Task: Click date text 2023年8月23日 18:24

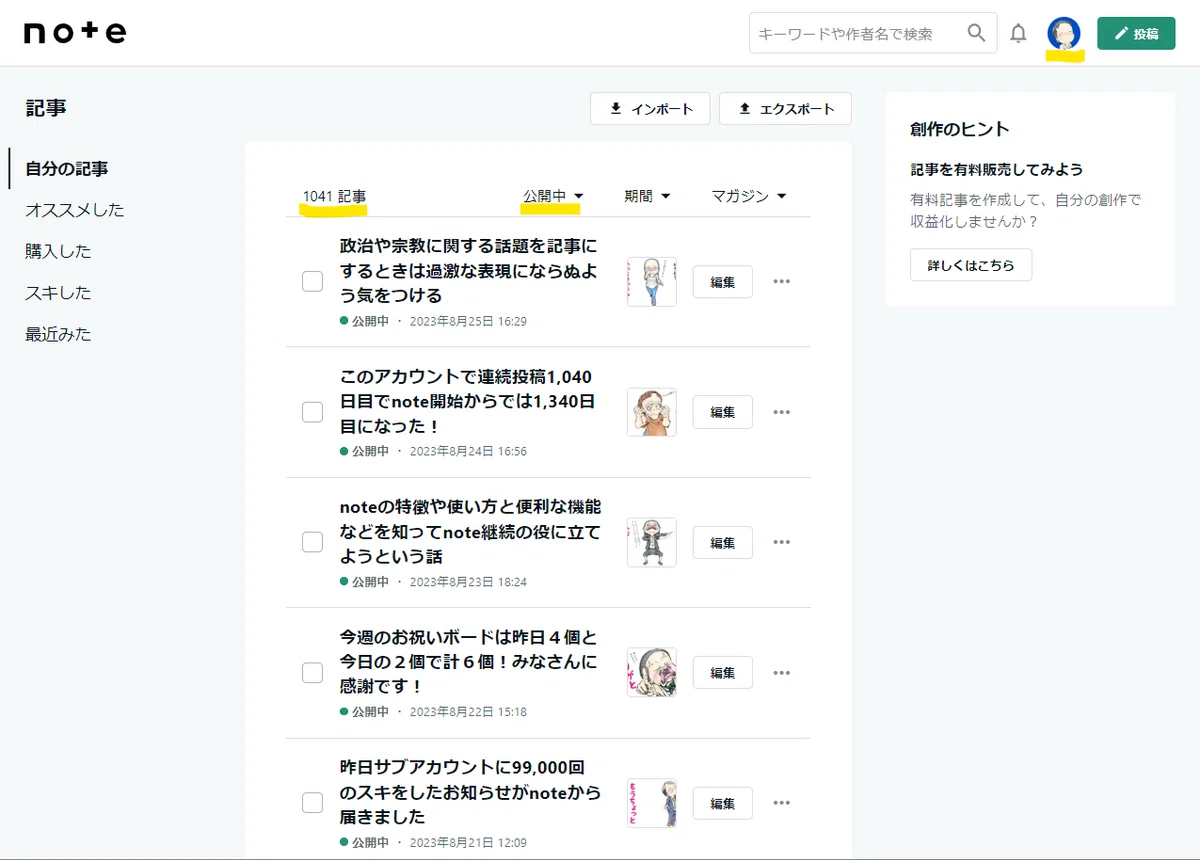Action: tap(468, 581)
